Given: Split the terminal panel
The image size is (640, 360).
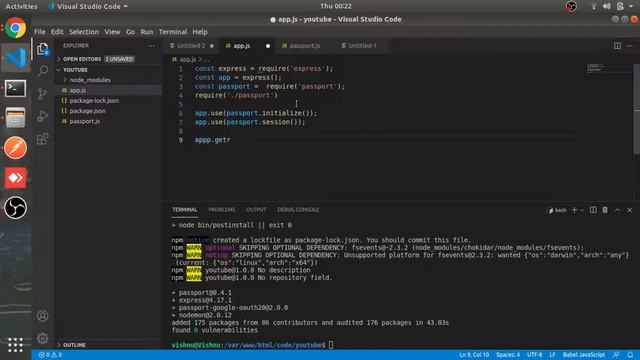Looking at the screenshot, I should [x=593, y=210].
